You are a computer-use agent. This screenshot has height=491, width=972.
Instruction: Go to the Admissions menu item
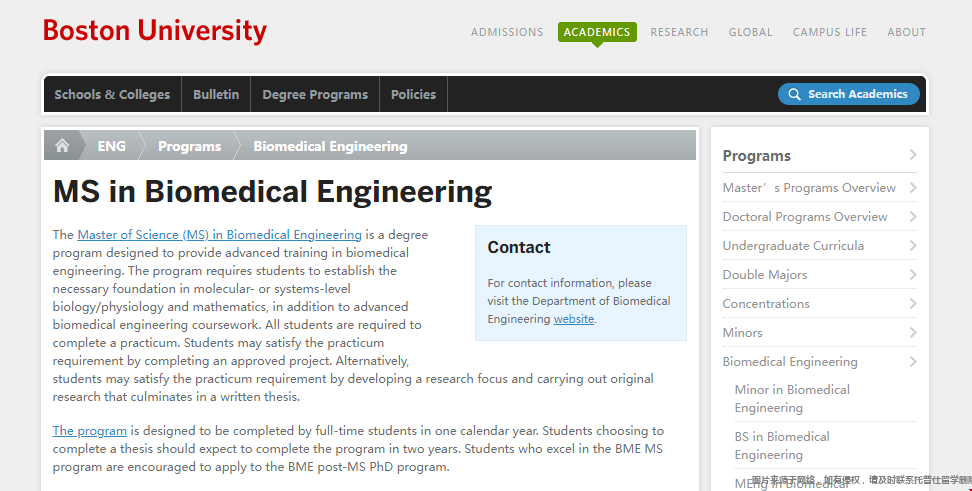pos(507,32)
